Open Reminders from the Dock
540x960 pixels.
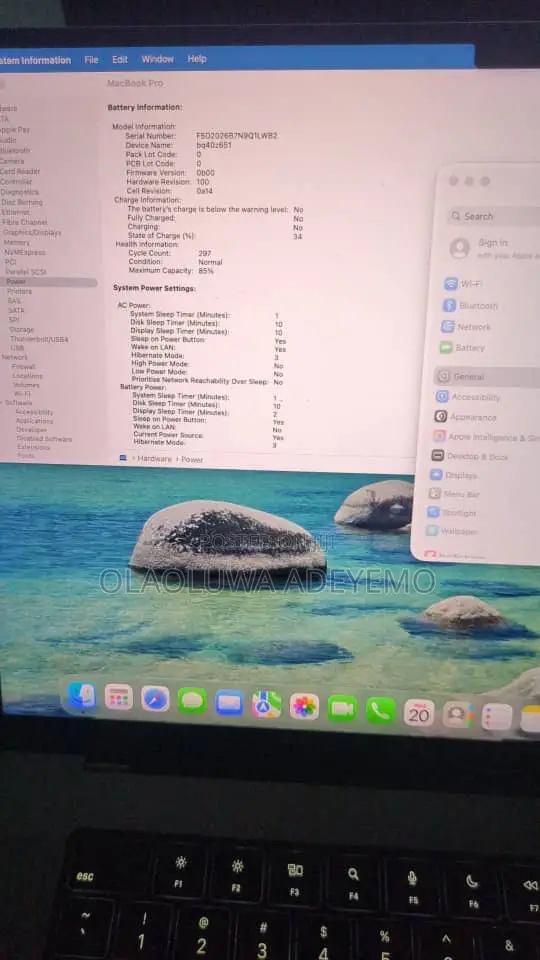pos(497,717)
